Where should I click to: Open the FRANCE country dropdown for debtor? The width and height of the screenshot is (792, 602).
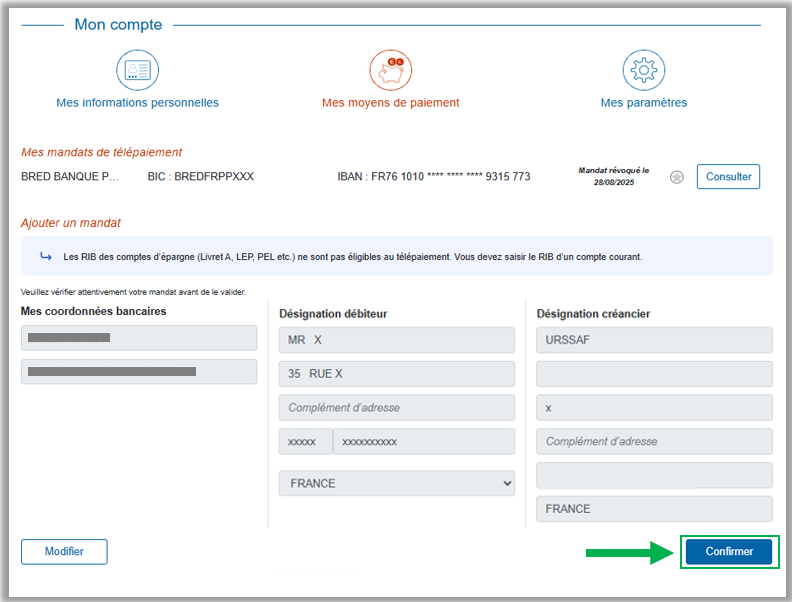coord(397,483)
